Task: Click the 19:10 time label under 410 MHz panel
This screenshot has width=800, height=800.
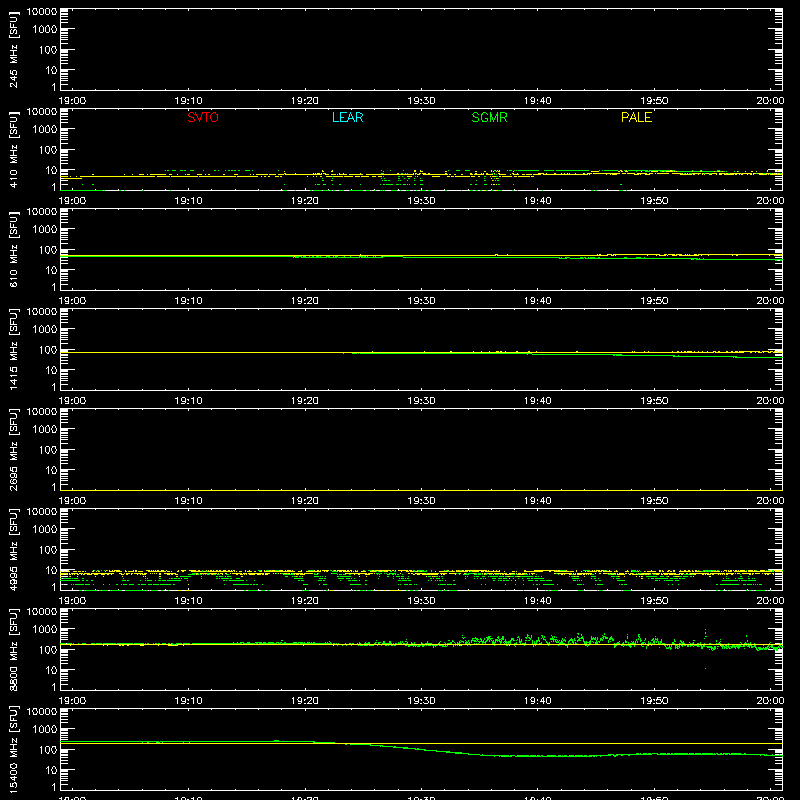Action: 189,201
